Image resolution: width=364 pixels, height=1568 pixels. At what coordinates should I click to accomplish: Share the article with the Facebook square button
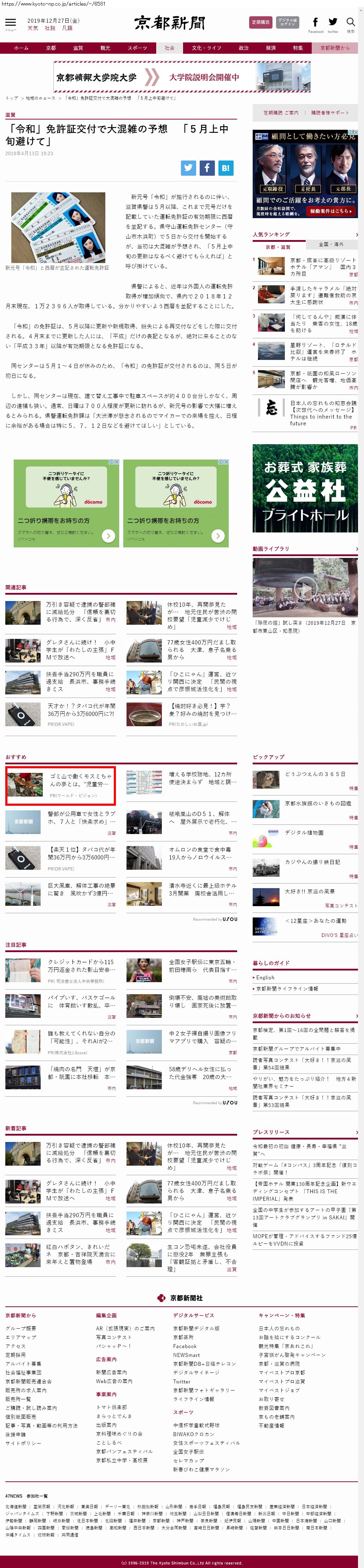point(207,169)
